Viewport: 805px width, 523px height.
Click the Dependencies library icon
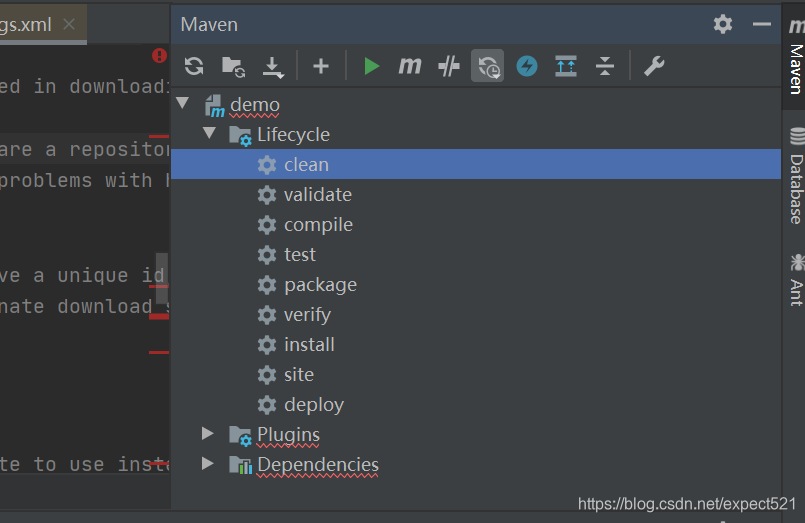(x=240, y=465)
